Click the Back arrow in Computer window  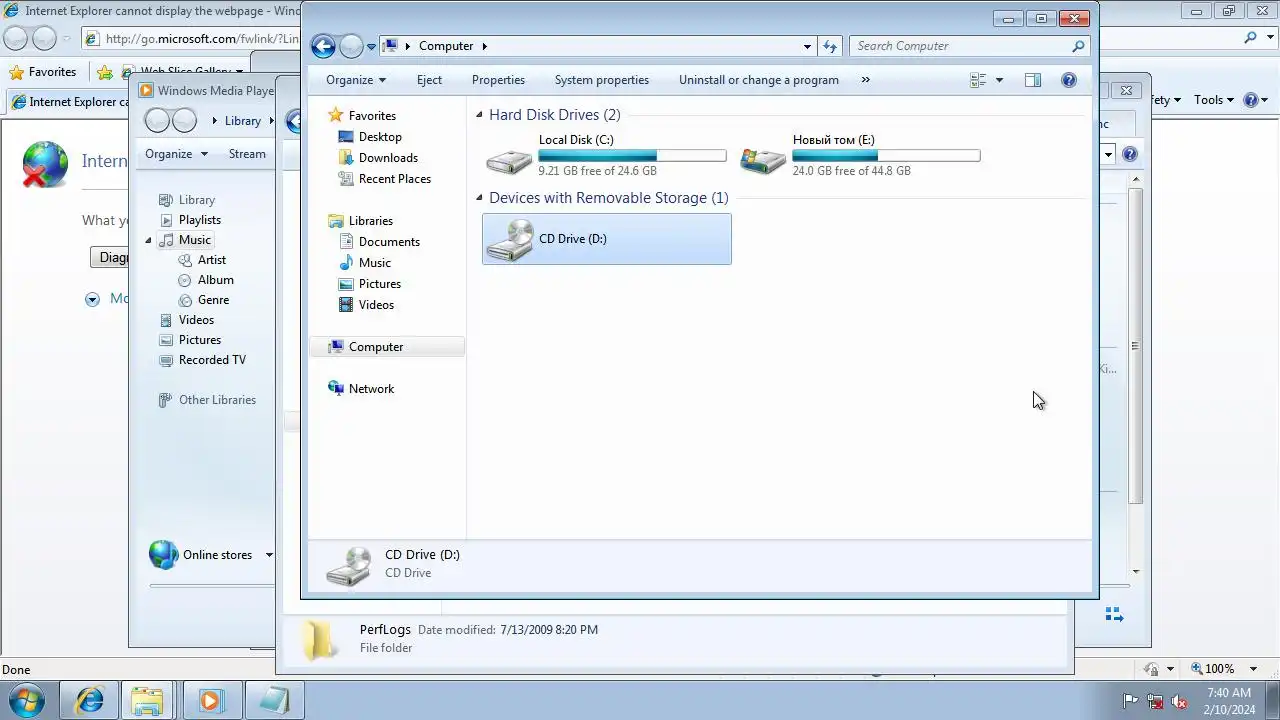323,46
